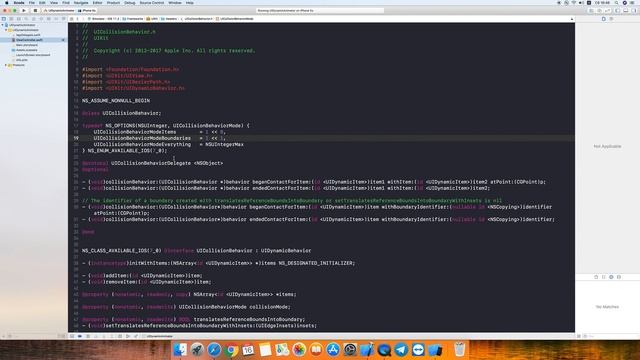
Task: Open the Editor menu
Action: (97, 3)
